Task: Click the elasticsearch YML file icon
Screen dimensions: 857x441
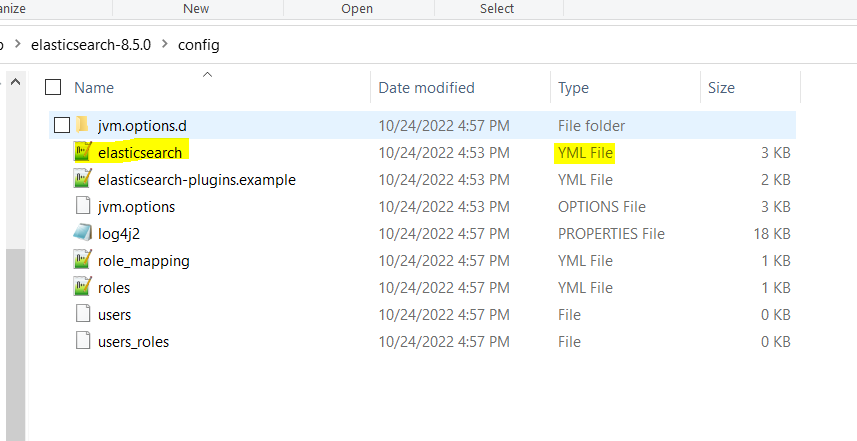Action: (83, 152)
